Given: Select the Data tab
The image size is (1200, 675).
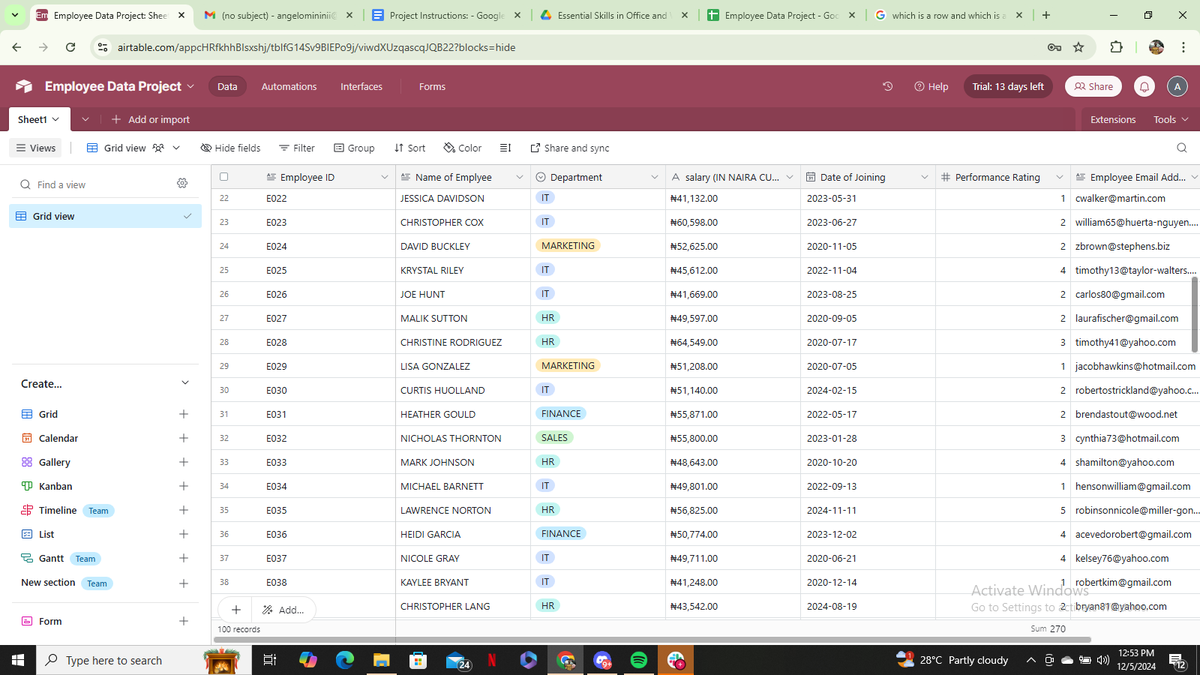Looking at the screenshot, I should 228,87.
